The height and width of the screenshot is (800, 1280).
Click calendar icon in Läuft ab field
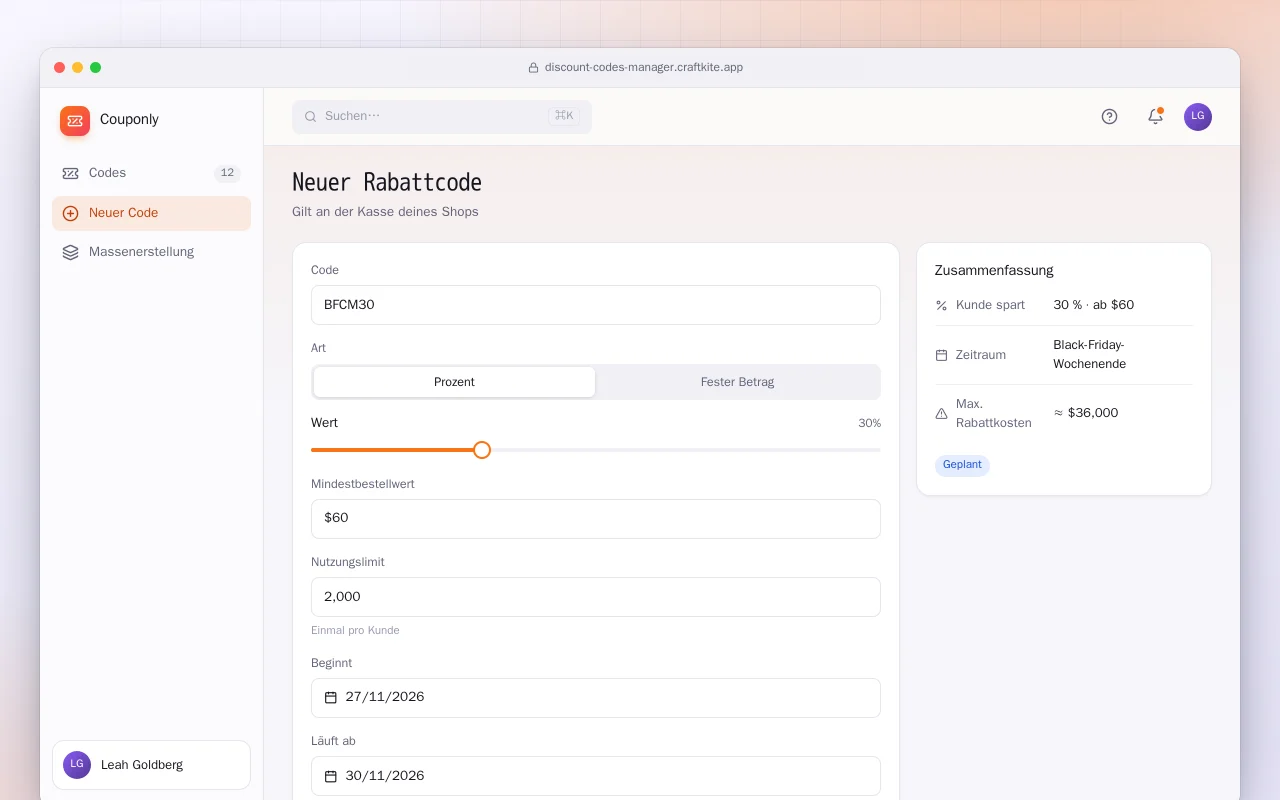point(331,776)
